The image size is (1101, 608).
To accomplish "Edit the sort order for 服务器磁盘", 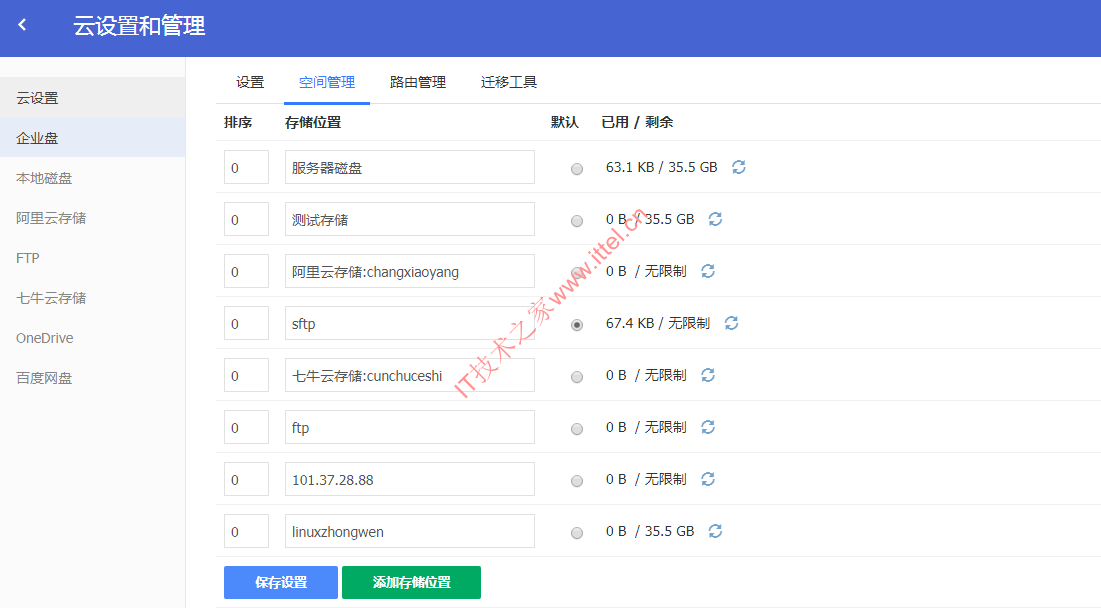I will pyautogui.click(x=246, y=167).
